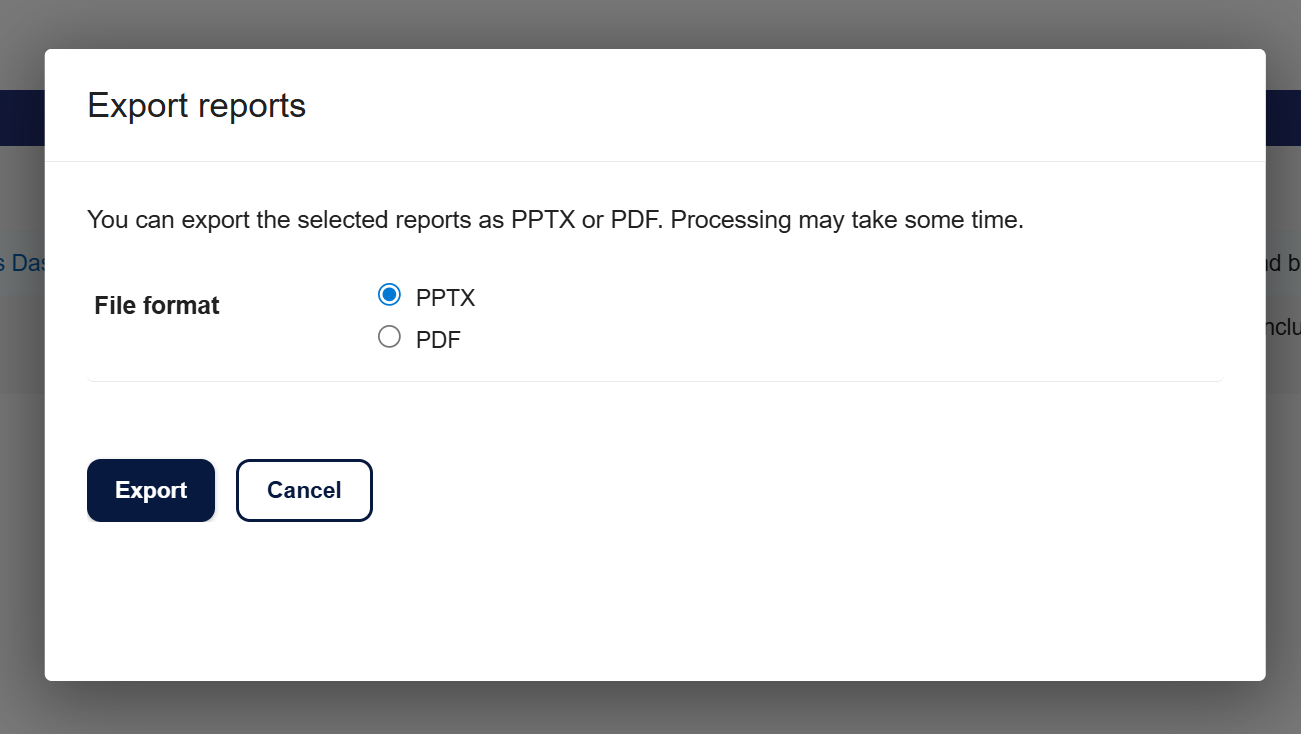This screenshot has height=734, width=1301.
Task: Click the PDF option label text
Action: click(x=438, y=340)
